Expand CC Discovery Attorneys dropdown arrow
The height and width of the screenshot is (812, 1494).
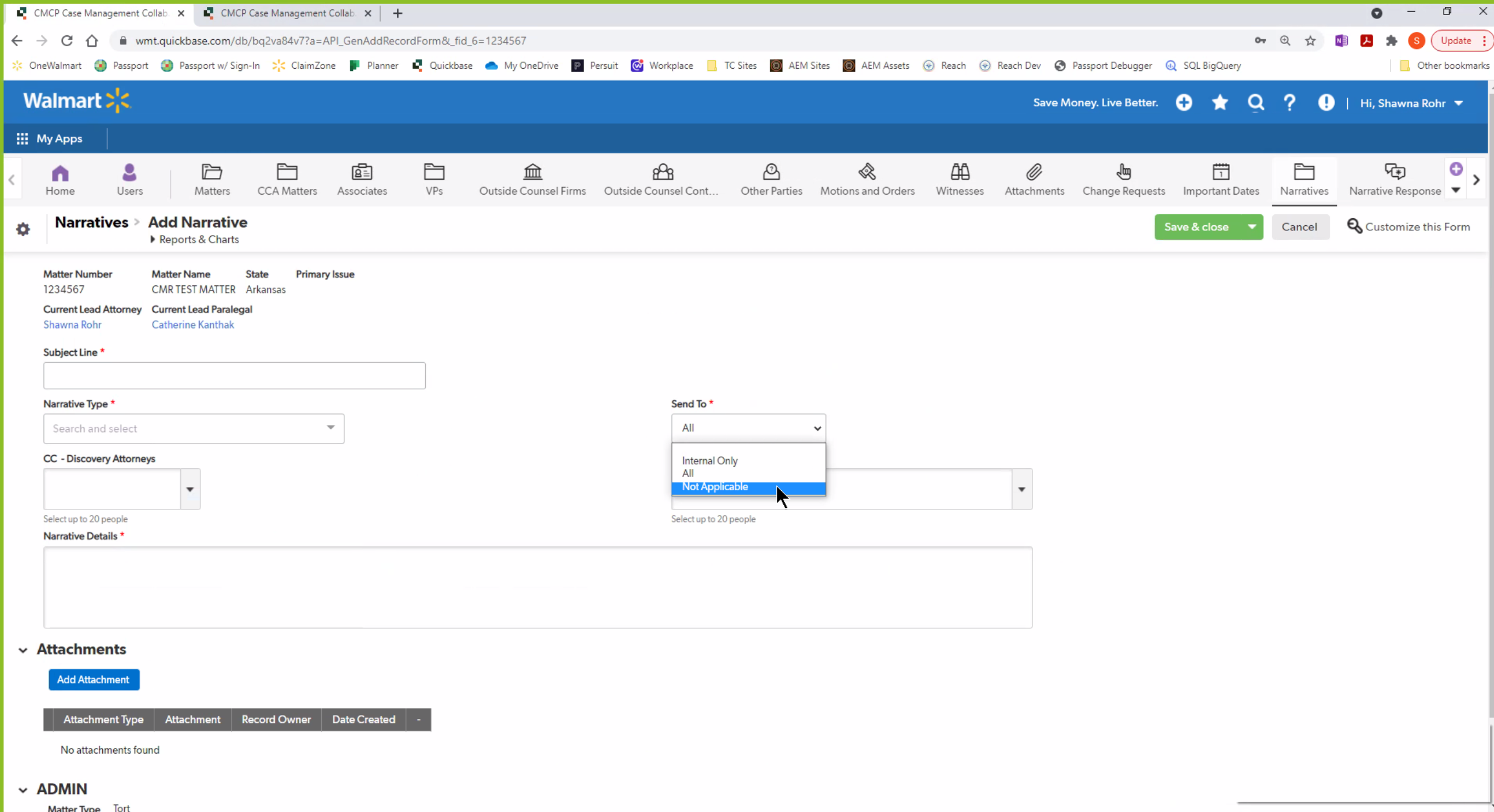[x=190, y=489]
